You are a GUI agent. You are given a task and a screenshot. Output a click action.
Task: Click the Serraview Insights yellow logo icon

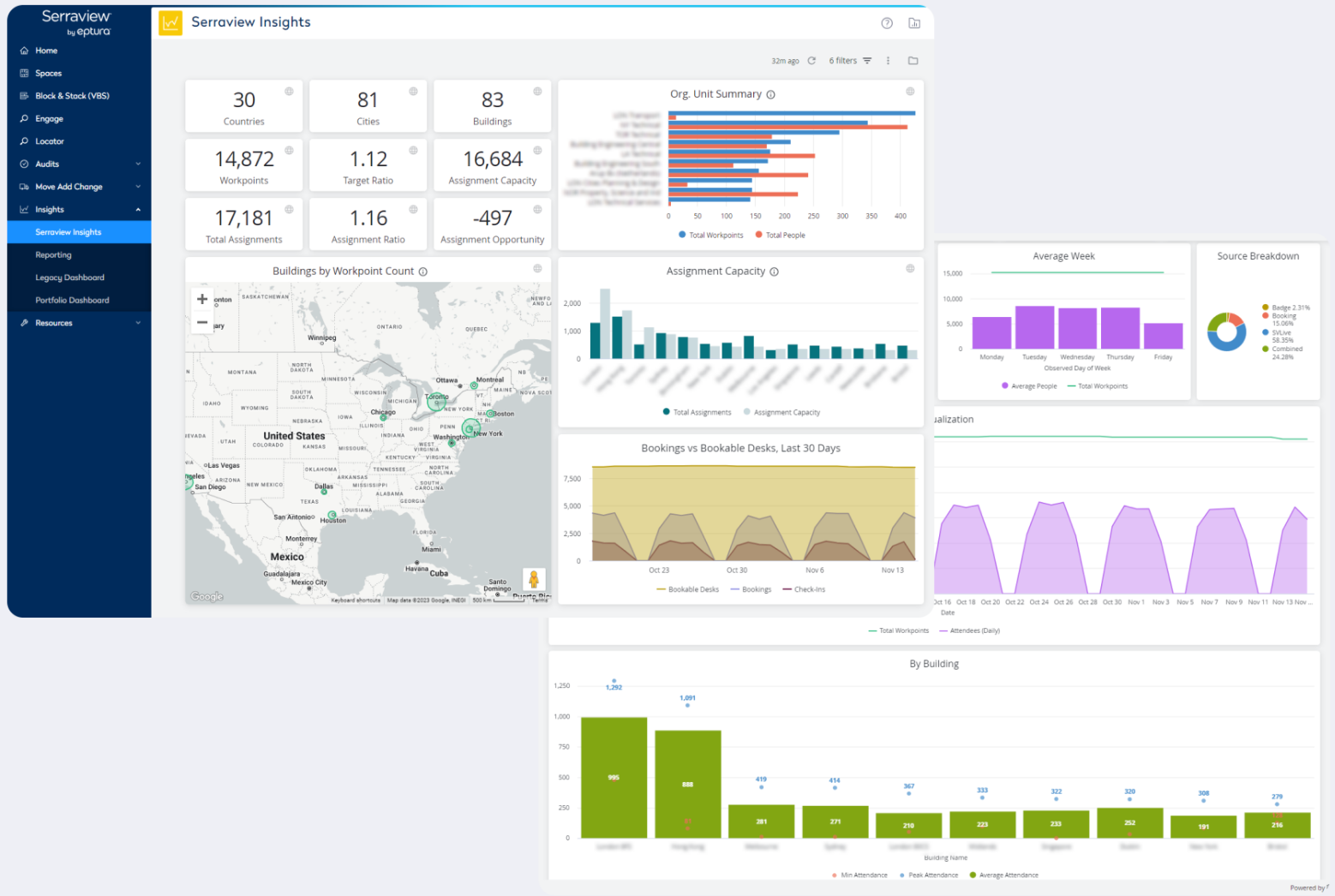171,23
